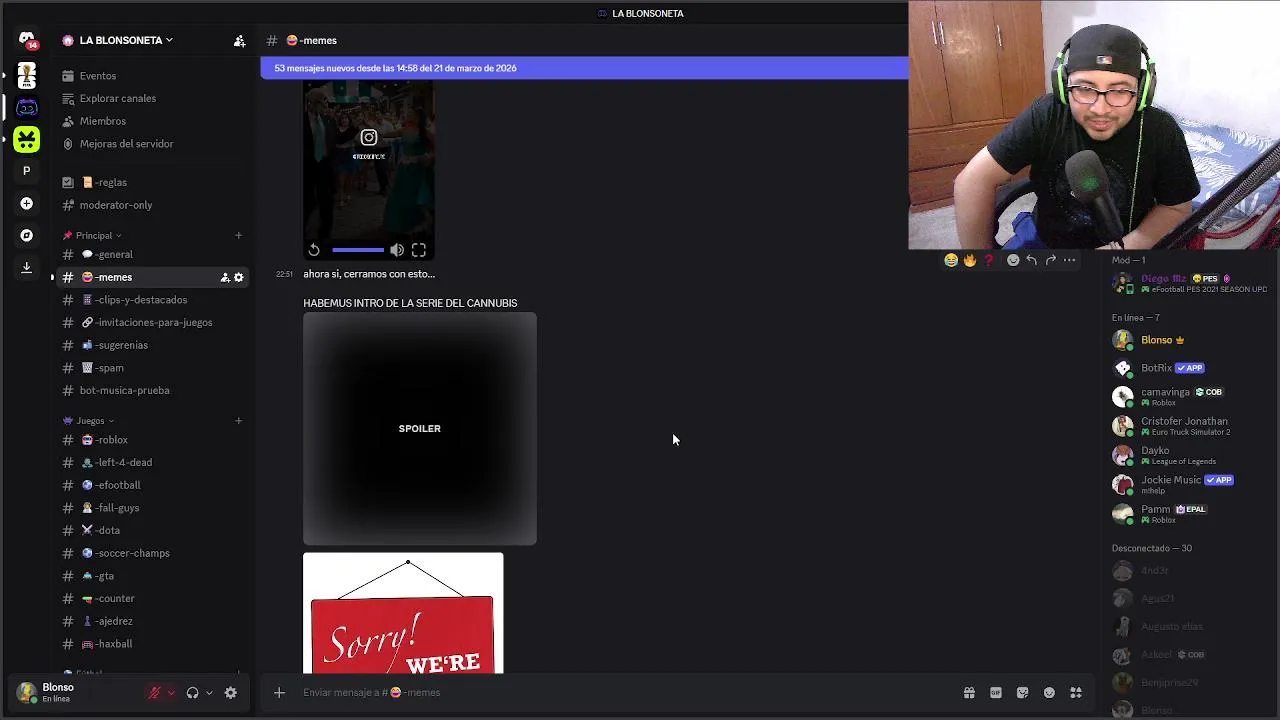This screenshot has width=1280, height=720.
Task: Open settings gear on the memes channel
Action: (x=238, y=277)
